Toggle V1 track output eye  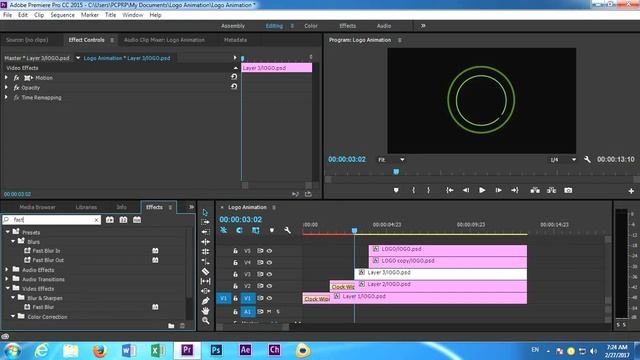click(269, 298)
